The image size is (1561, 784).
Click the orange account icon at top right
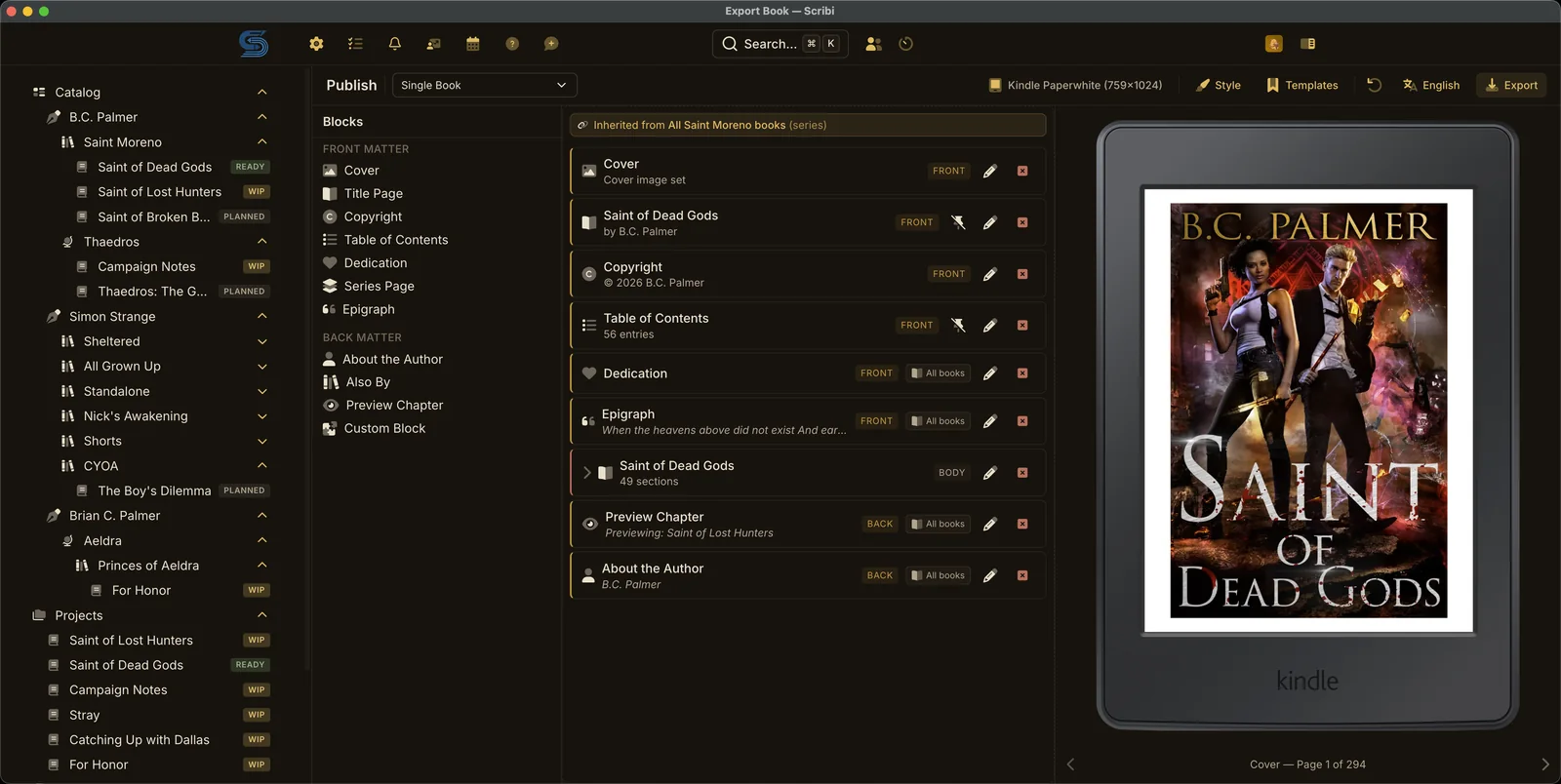pyautogui.click(x=1274, y=44)
